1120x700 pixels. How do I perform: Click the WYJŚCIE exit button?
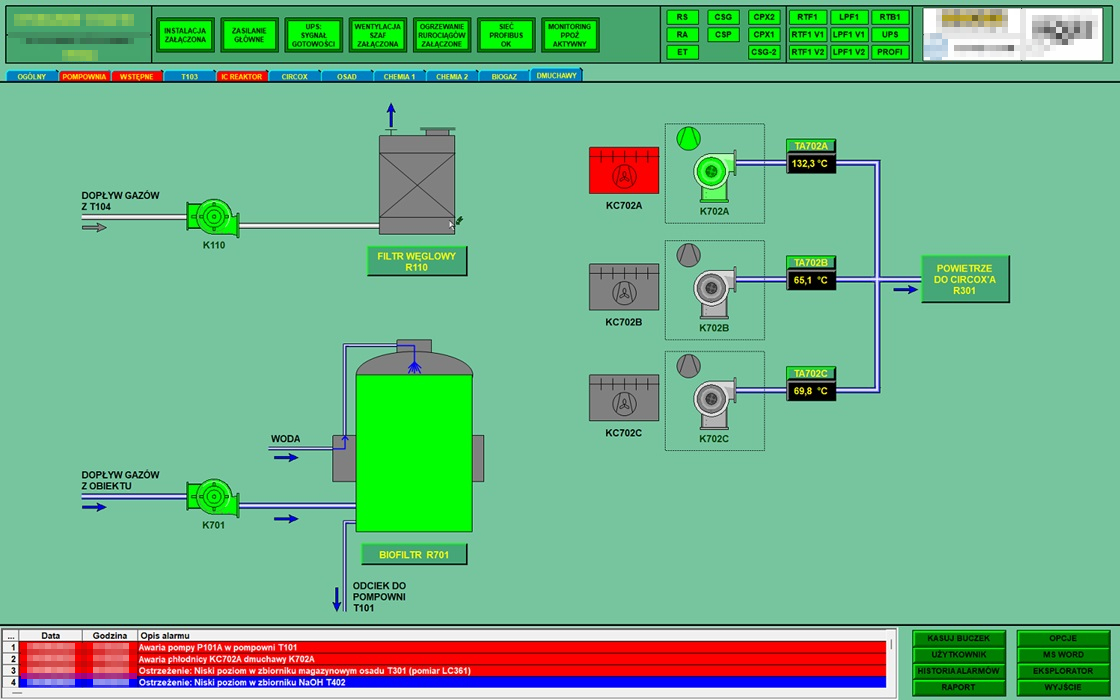[1063, 687]
